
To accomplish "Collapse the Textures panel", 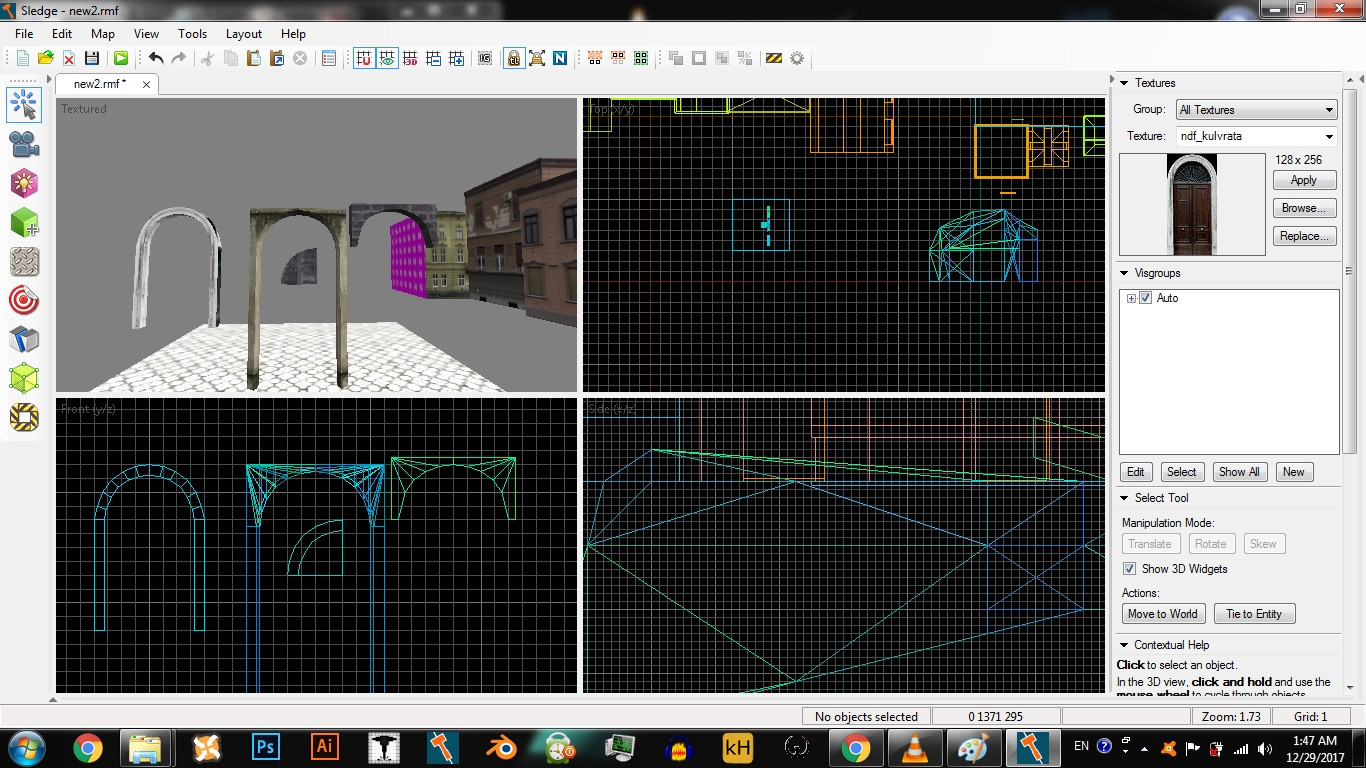I will click(1124, 83).
